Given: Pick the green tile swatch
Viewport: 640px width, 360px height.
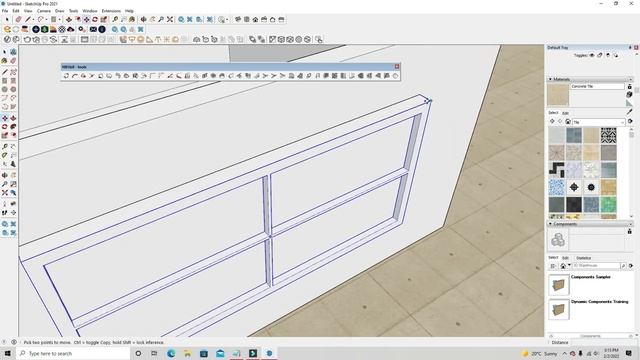Looking at the screenshot, I should [608, 204].
